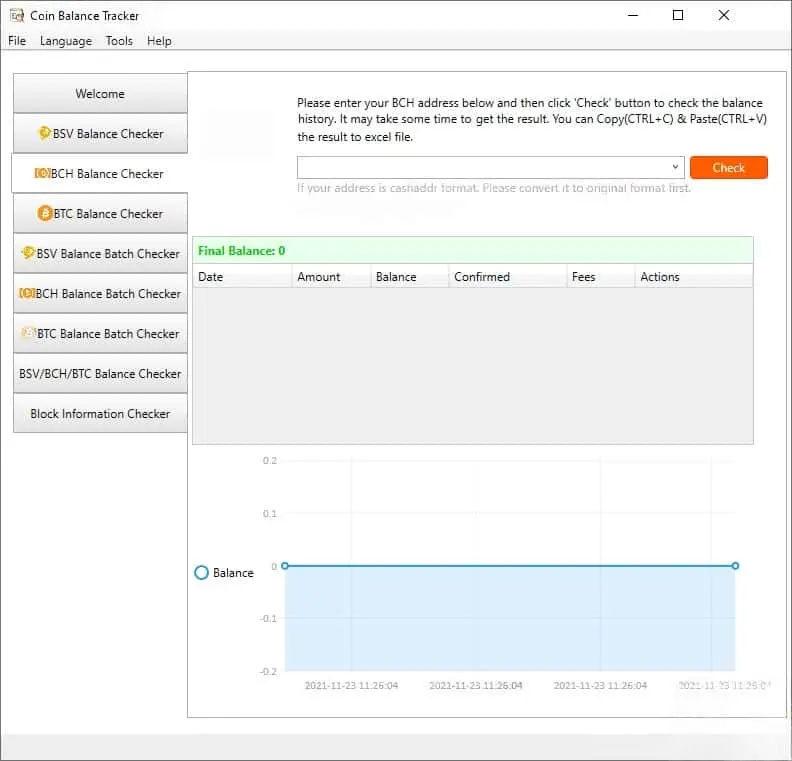Open BCH Balance Batch Checker tab
792x761 pixels.
(x=100, y=293)
